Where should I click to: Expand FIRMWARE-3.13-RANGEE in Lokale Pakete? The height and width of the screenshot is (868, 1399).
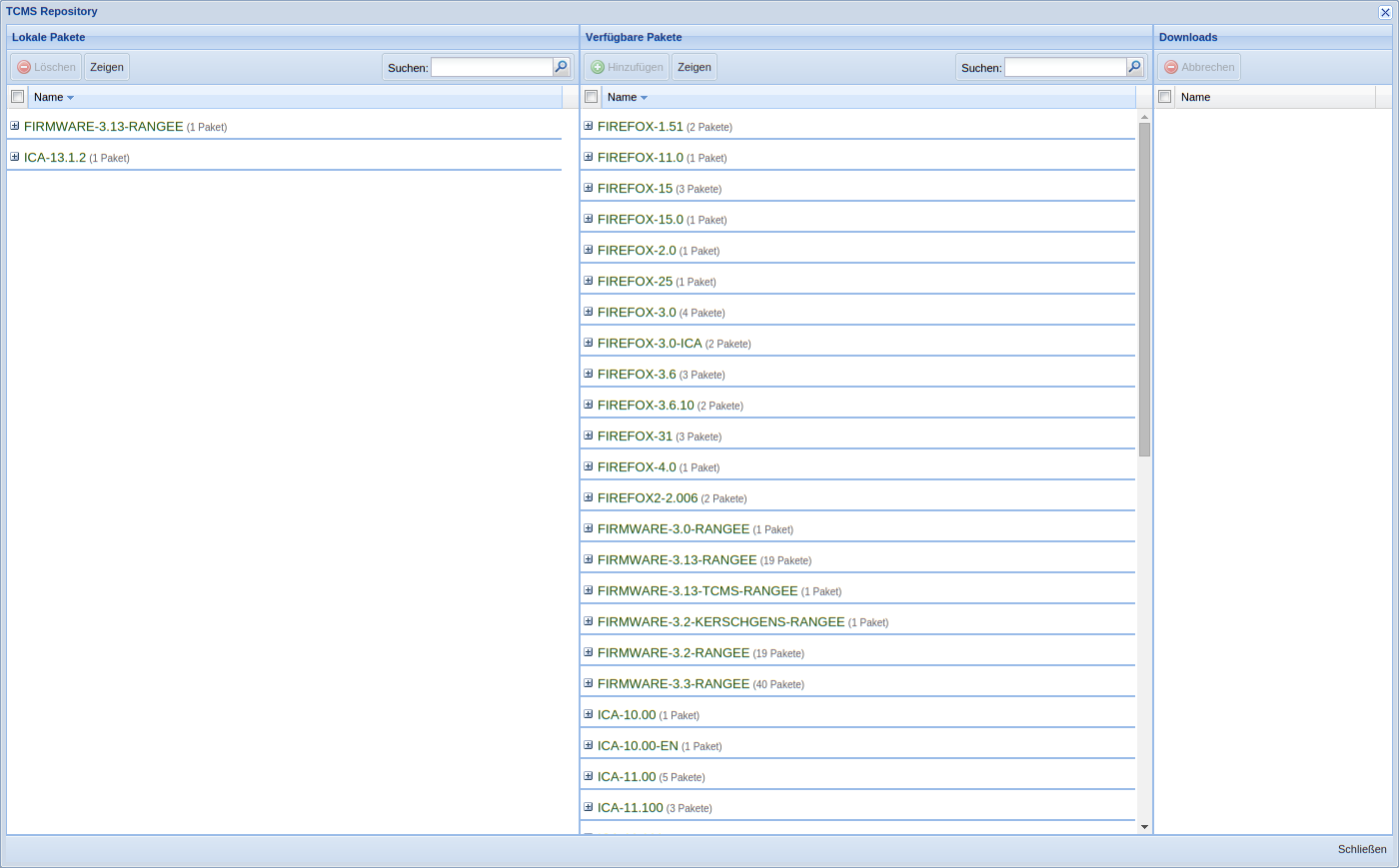coord(14,125)
